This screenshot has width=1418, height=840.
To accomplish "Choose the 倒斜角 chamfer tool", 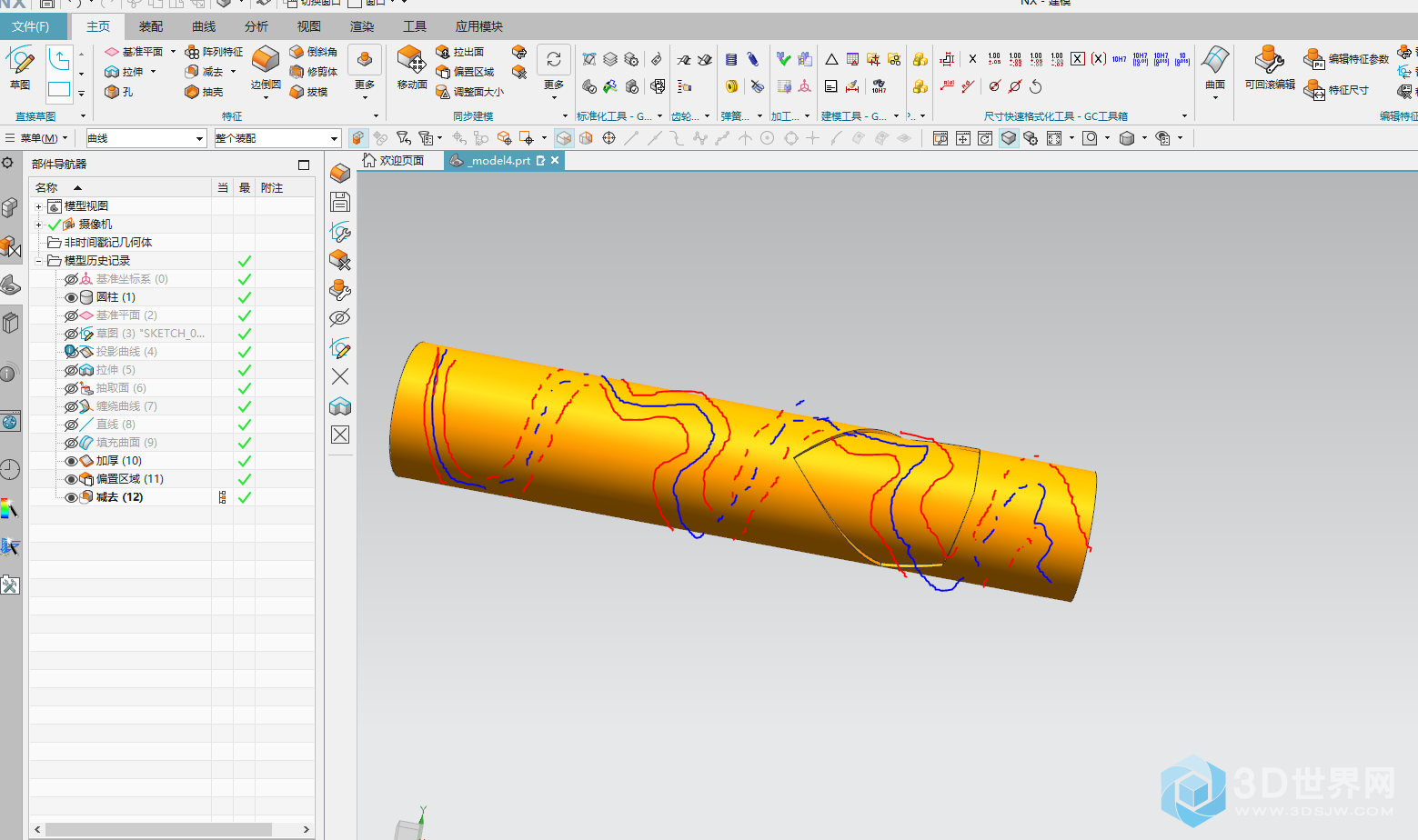I will [x=314, y=52].
